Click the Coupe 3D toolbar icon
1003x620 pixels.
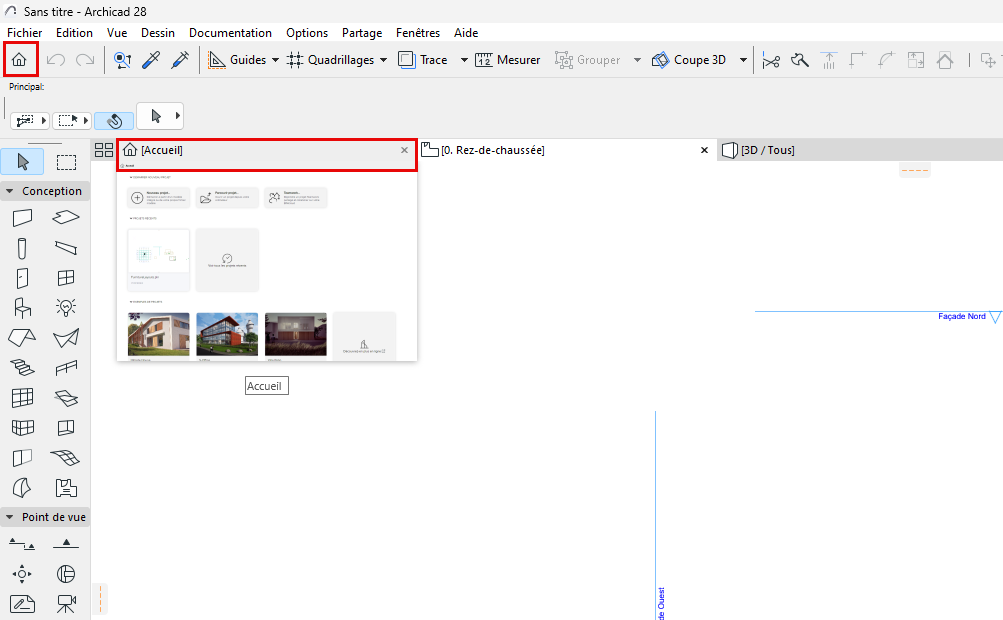tap(661, 59)
